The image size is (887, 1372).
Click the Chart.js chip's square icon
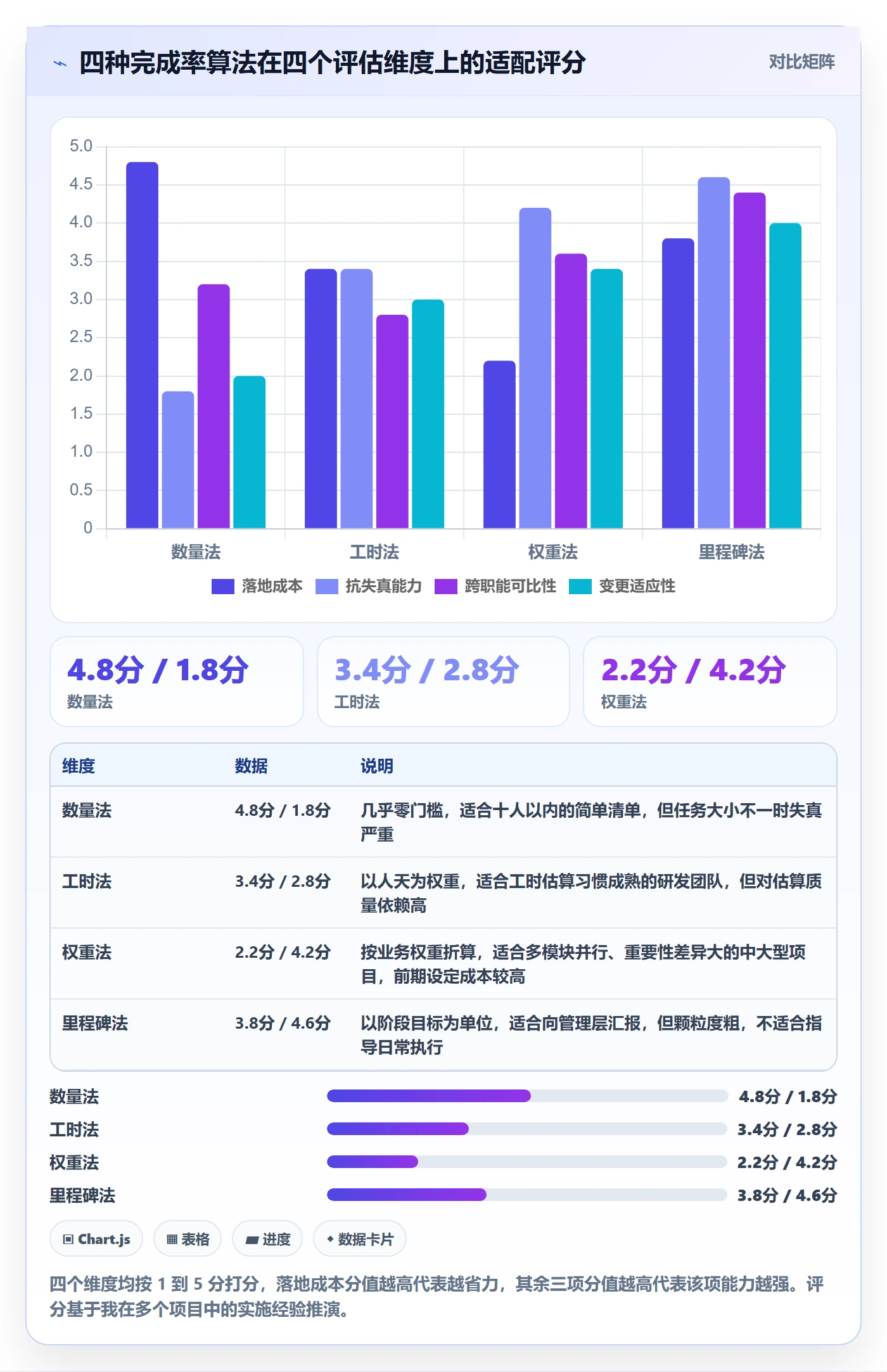[68, 1239]
